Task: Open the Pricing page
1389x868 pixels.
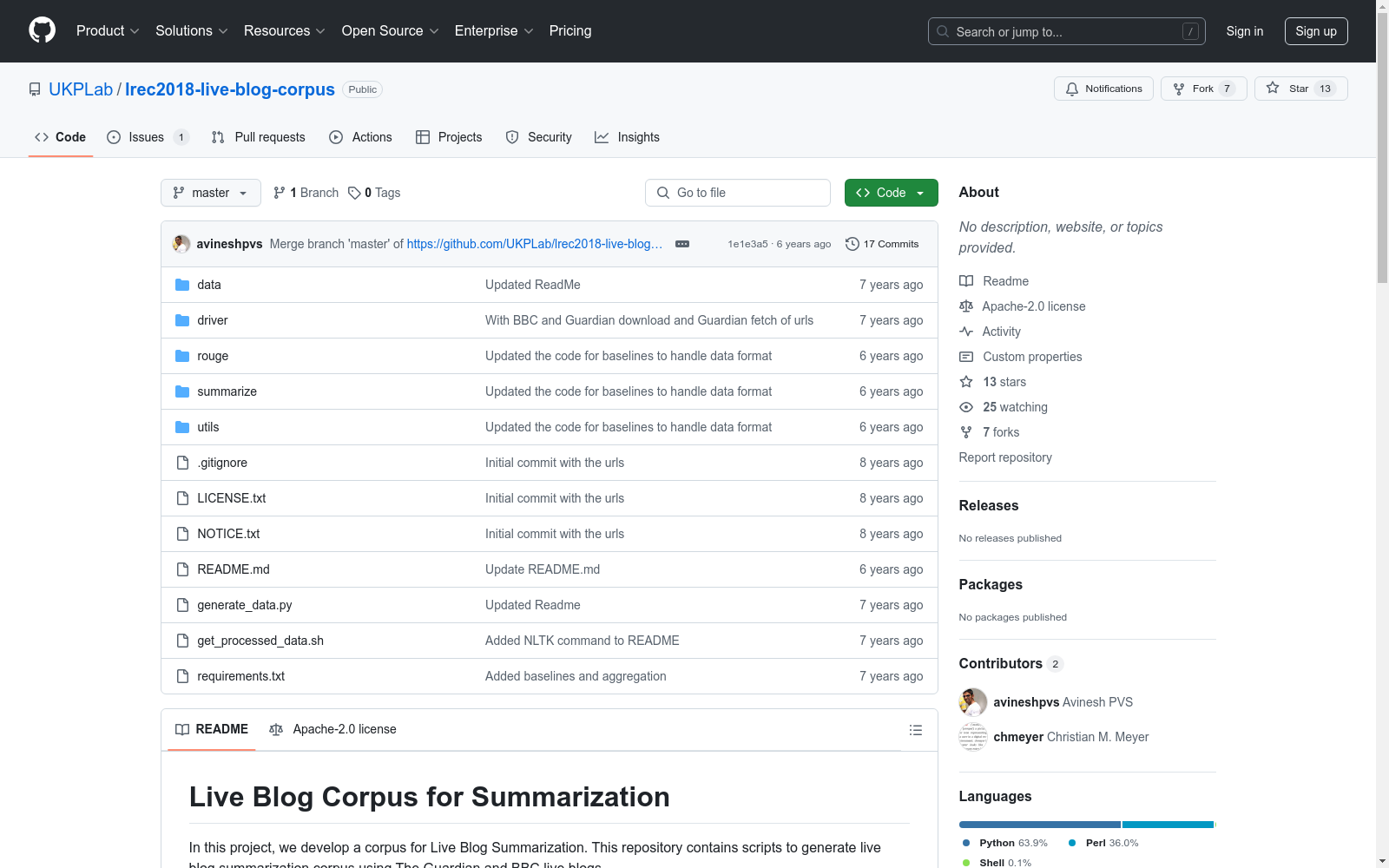Action: point(570,31)
